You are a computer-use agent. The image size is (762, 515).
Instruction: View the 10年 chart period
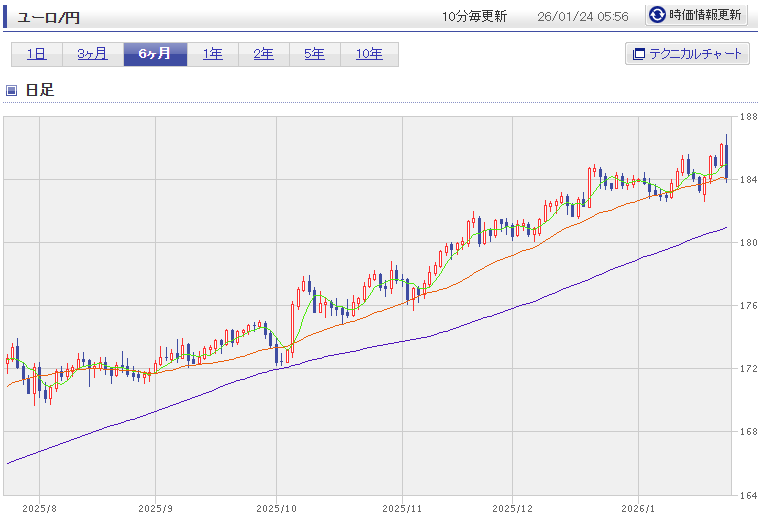click(369, 54)
